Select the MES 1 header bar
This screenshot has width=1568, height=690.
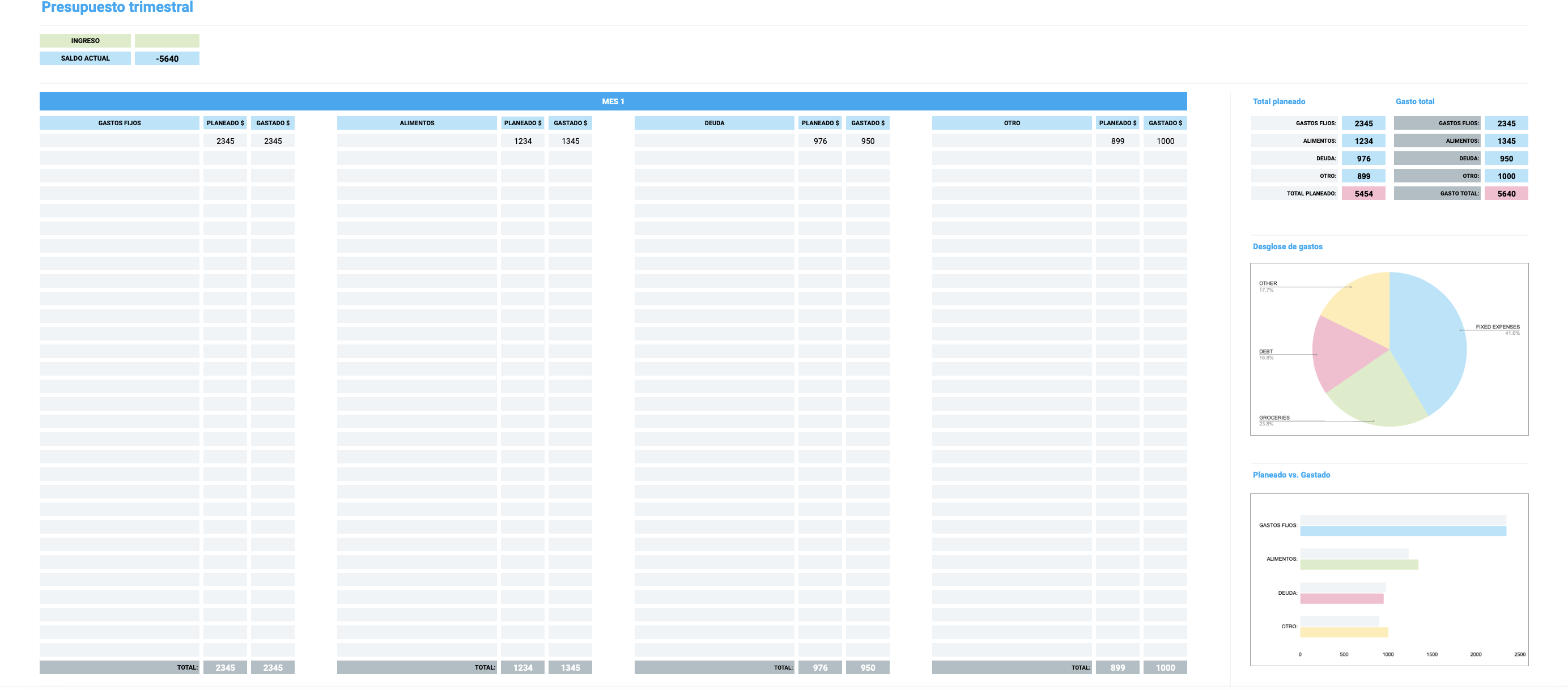(613, 101)
